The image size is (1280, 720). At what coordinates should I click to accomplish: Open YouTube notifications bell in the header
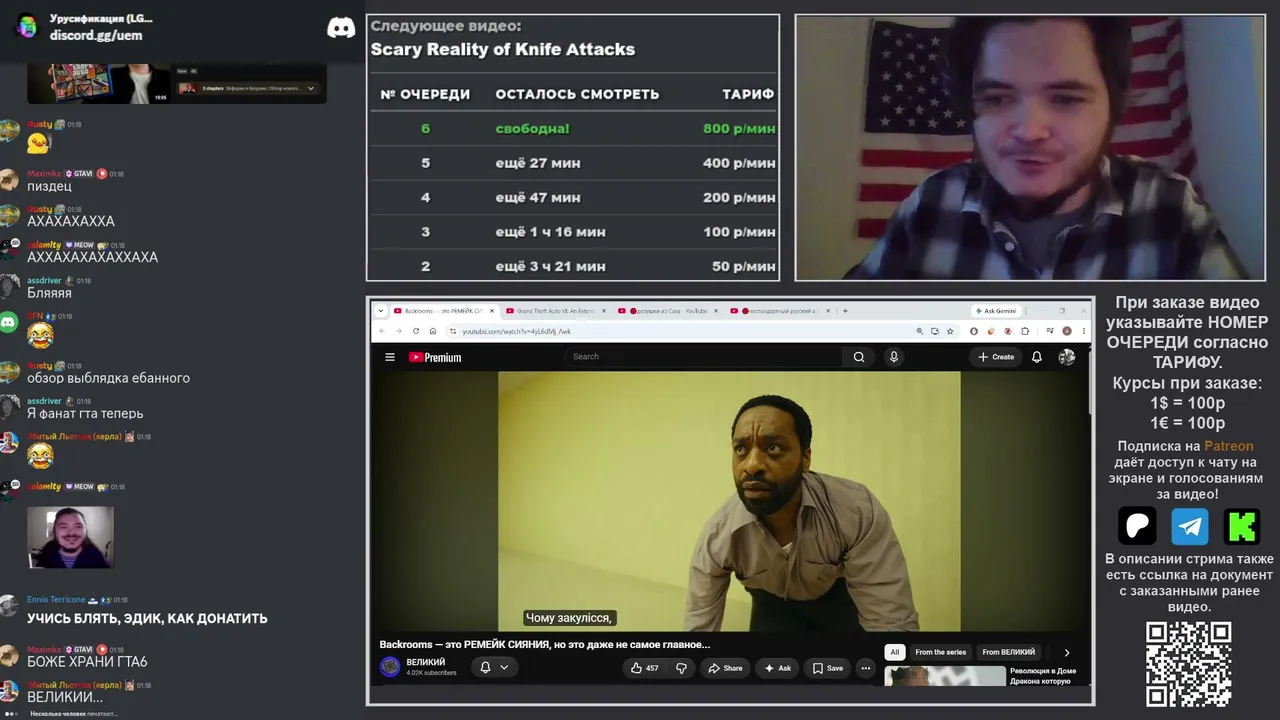(1037, 357)
